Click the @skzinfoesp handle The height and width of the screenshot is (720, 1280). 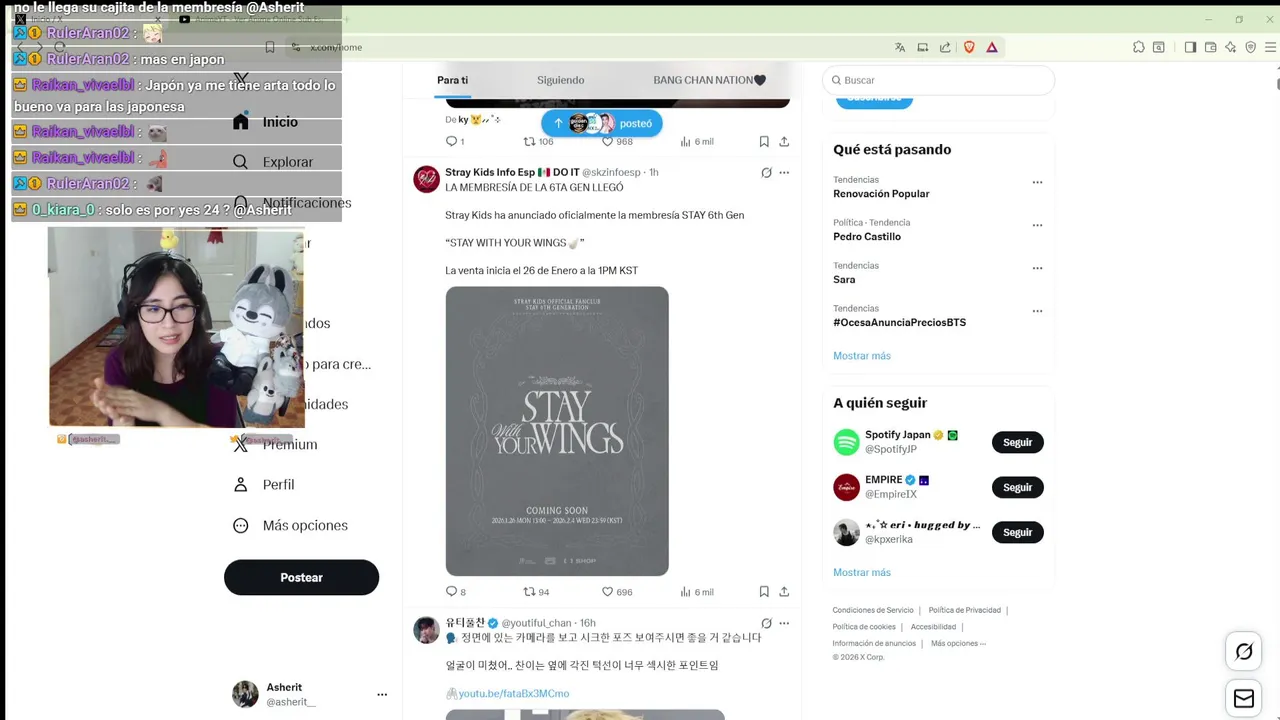pyautogui.click(x=611, y=172)
